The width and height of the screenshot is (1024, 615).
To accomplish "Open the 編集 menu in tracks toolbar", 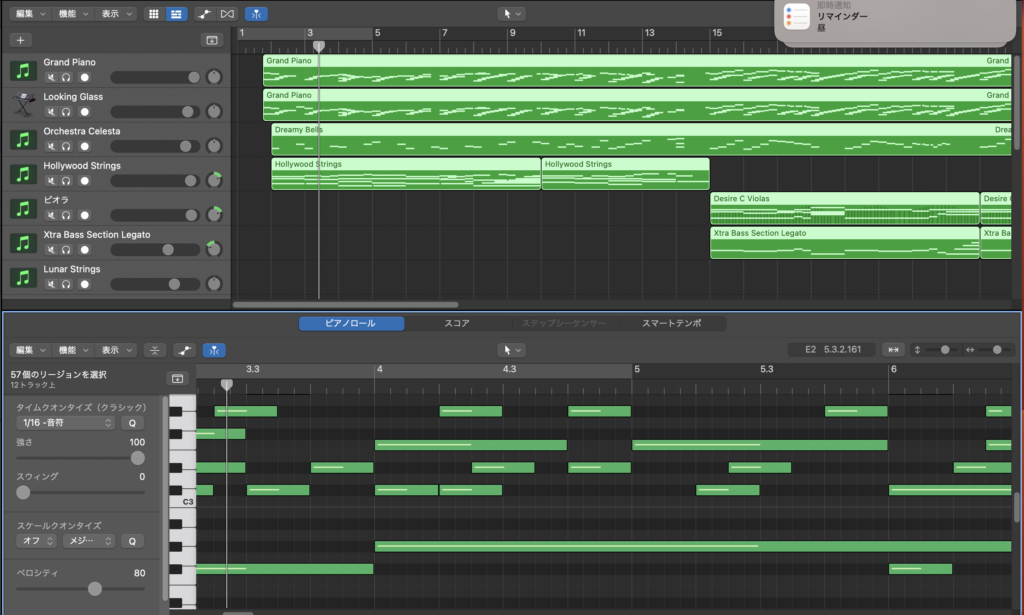I will pyautogui.click(x=30, y=14).
